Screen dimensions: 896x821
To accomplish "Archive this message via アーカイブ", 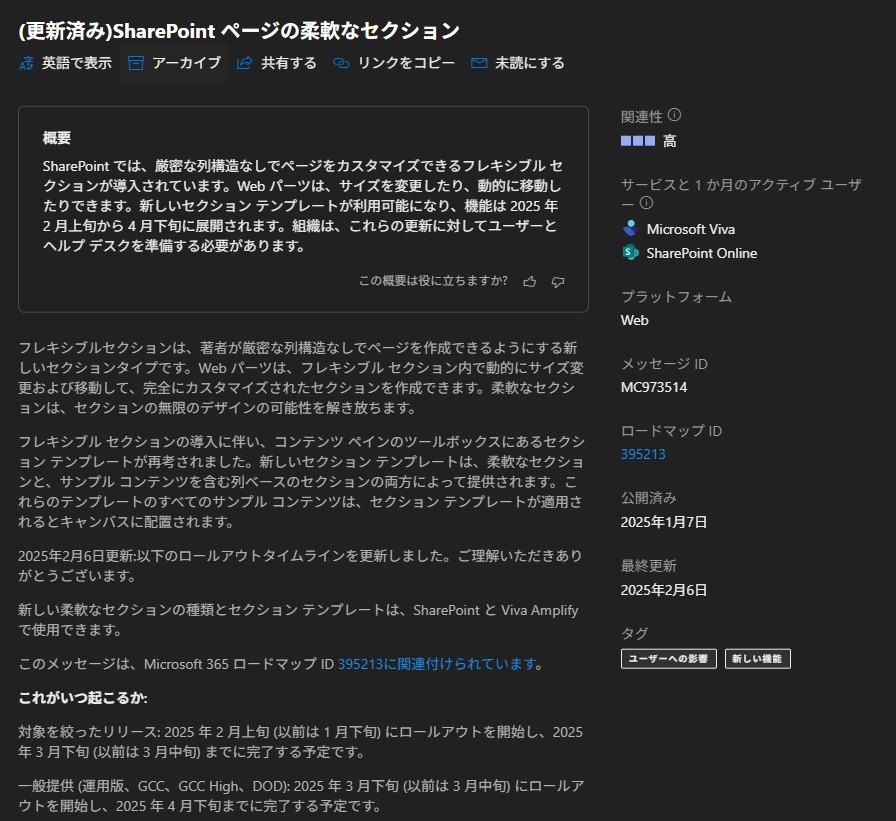I will click(x=175, y=63).
